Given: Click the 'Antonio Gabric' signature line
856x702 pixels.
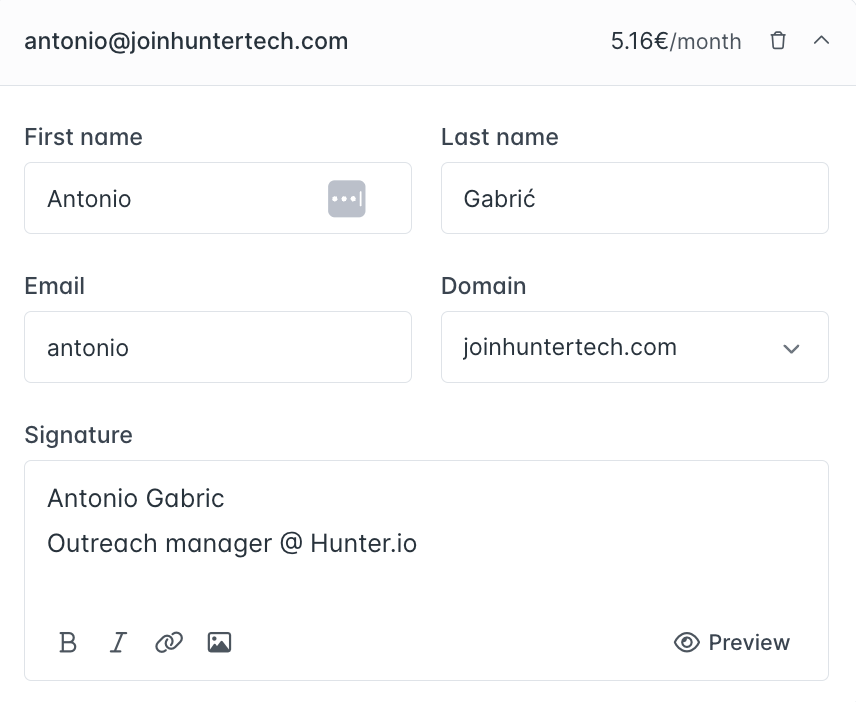Looking at the screenshot, I should [136, 498].
